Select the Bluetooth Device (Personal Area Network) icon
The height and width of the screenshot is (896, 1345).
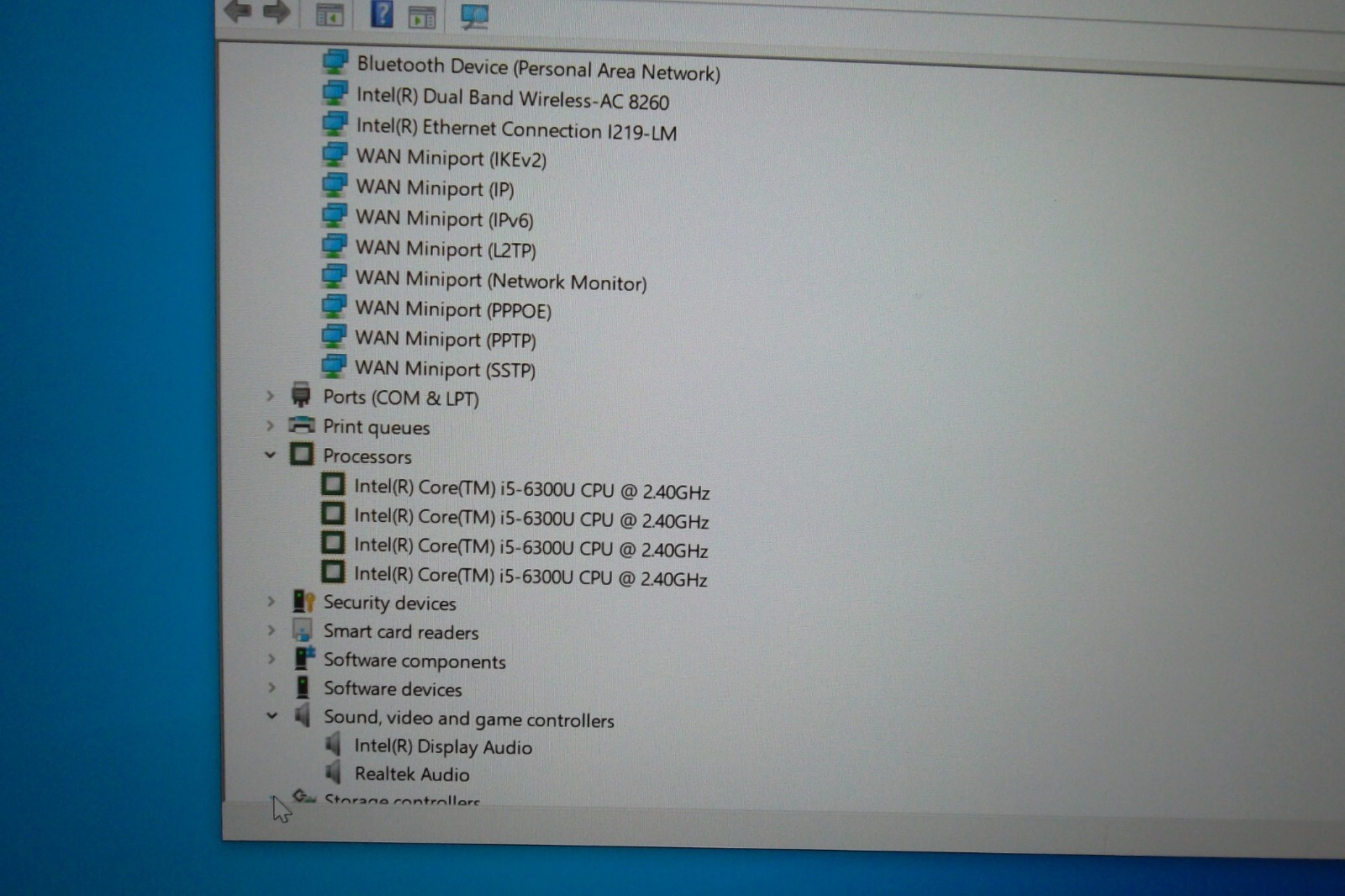click(x=335, y=61)
